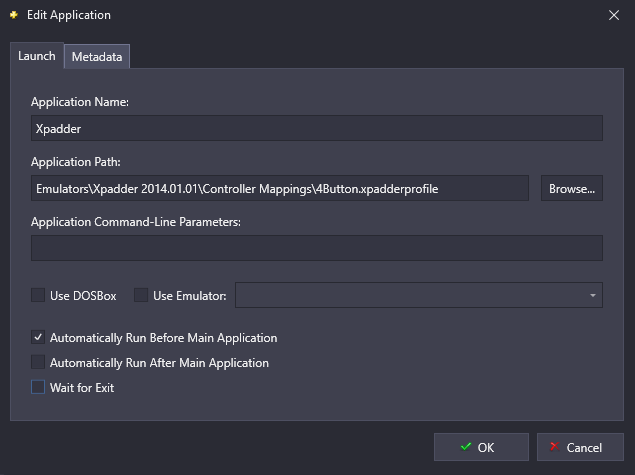The width and height of the screenshot is (635, 475).
Task: Toggle the Wait for Exit checkbox
Action: click(38, 387)
